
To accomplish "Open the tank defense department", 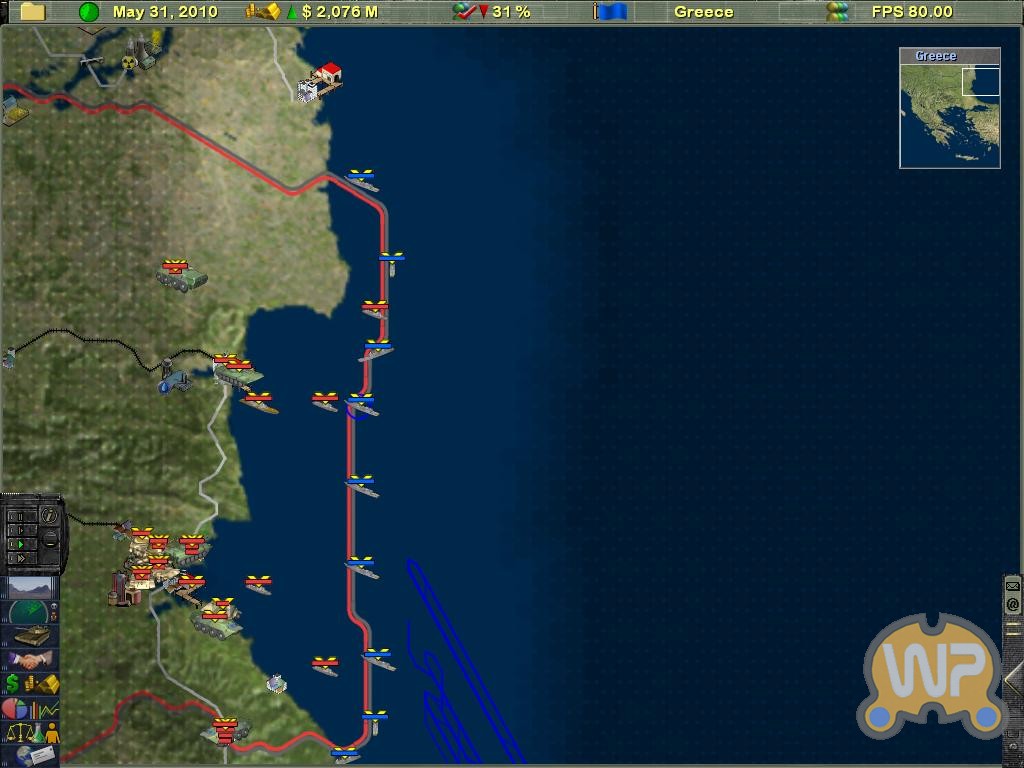I will [x=30, y=635].
